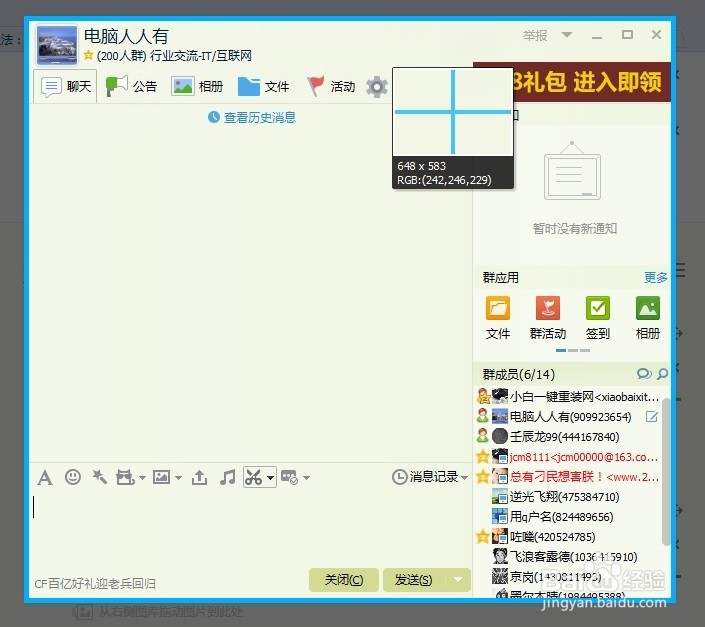Viewport: 705px width, 627px height.
Task: Select member 壬辰龙99(444167840)
Action: [568, 436]
